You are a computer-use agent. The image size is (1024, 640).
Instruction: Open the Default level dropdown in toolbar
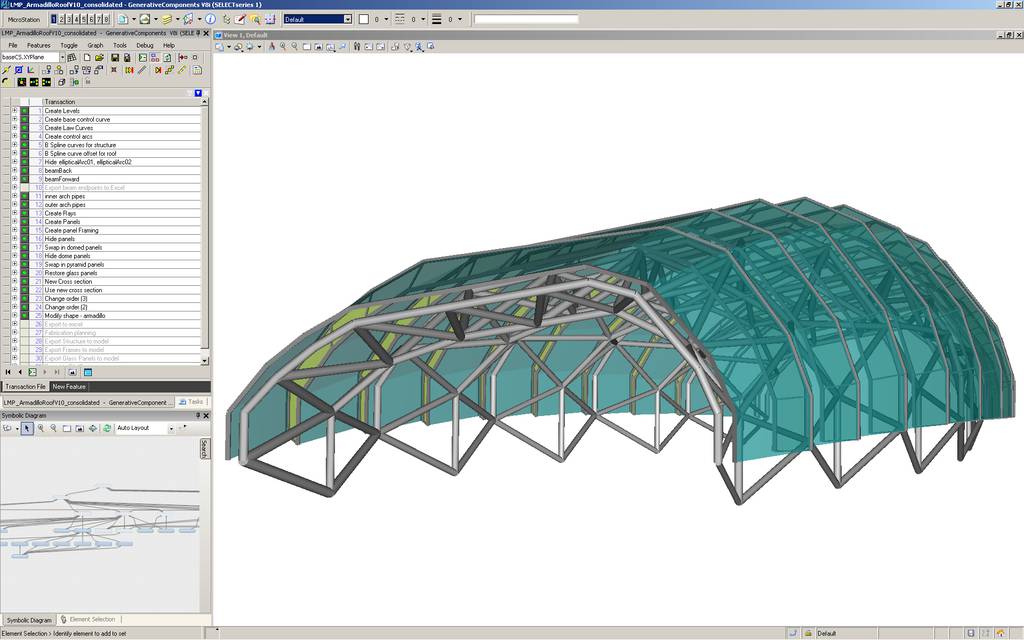point(347,19)
